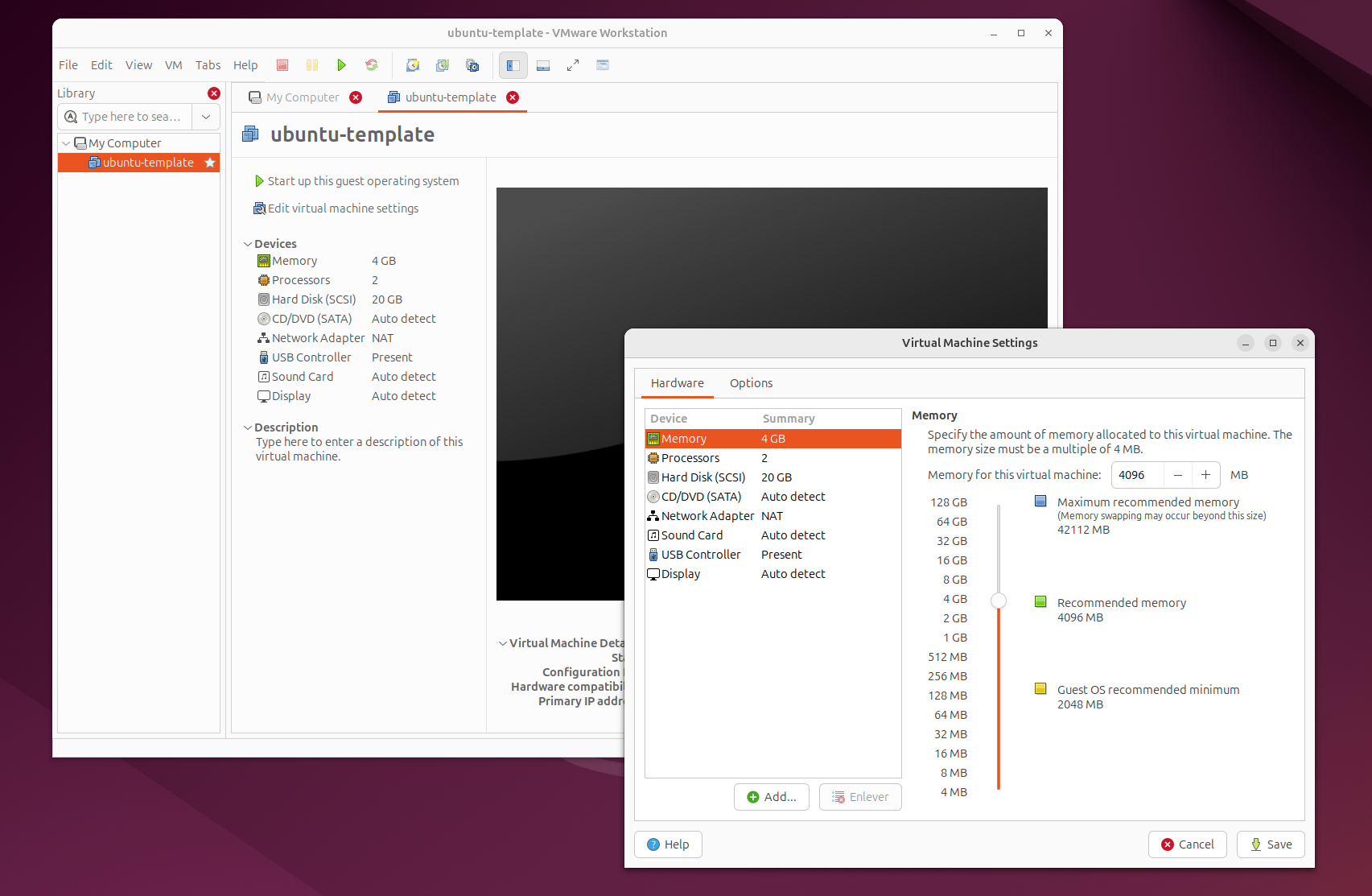1372x896 pixels.
Task: Close the ubuntu-template tab
Action: pyautogui.click(x=513, y=97)
